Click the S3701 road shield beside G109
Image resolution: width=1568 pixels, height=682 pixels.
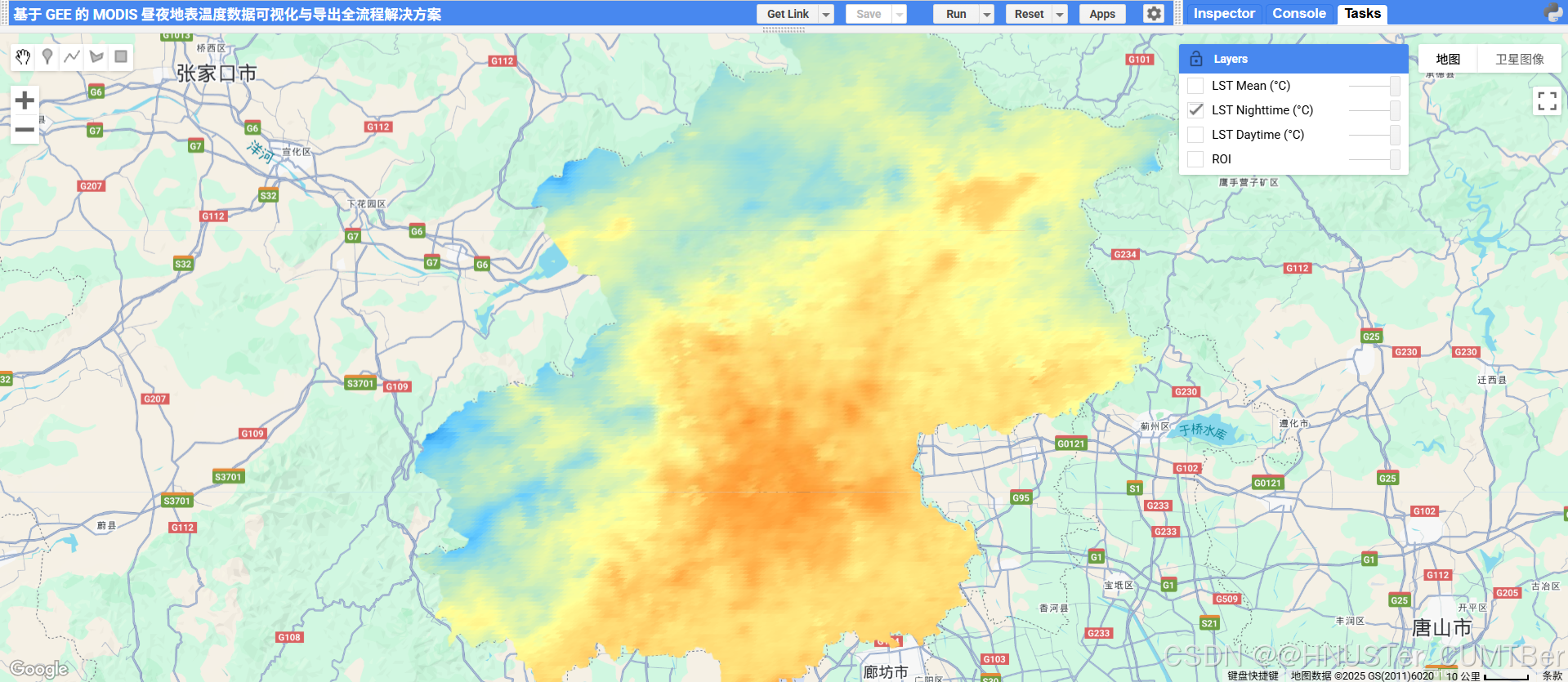click(x=360, y=383)
